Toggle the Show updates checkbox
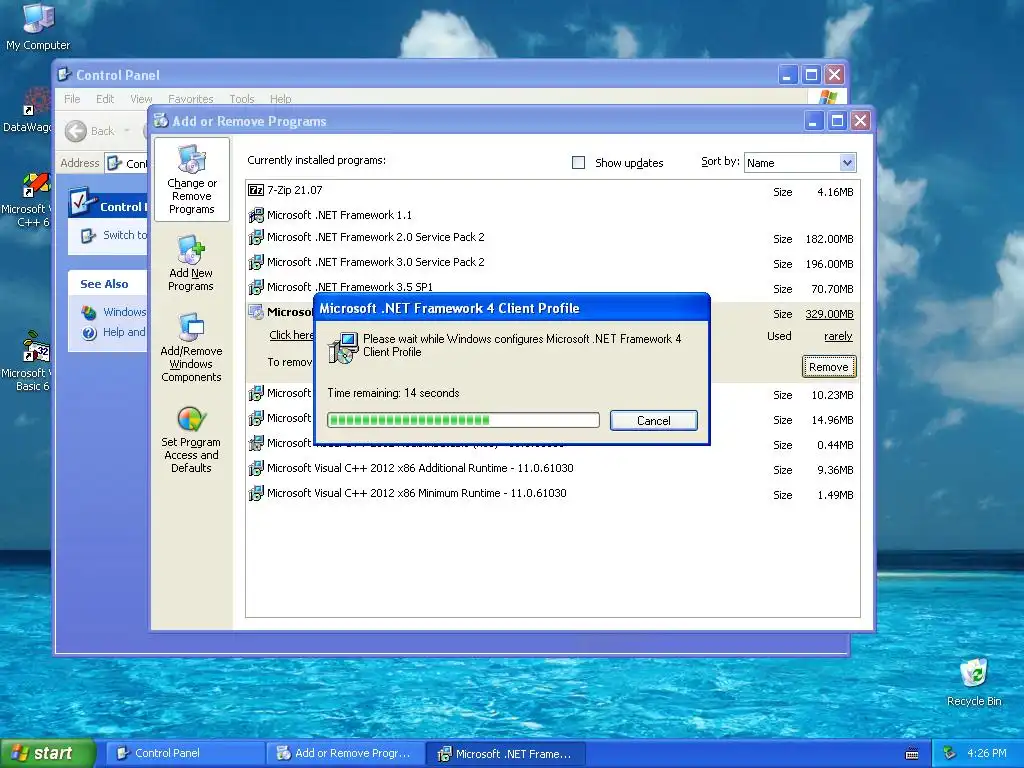This screenshot has height=768, width=1024. click(578, 163)
